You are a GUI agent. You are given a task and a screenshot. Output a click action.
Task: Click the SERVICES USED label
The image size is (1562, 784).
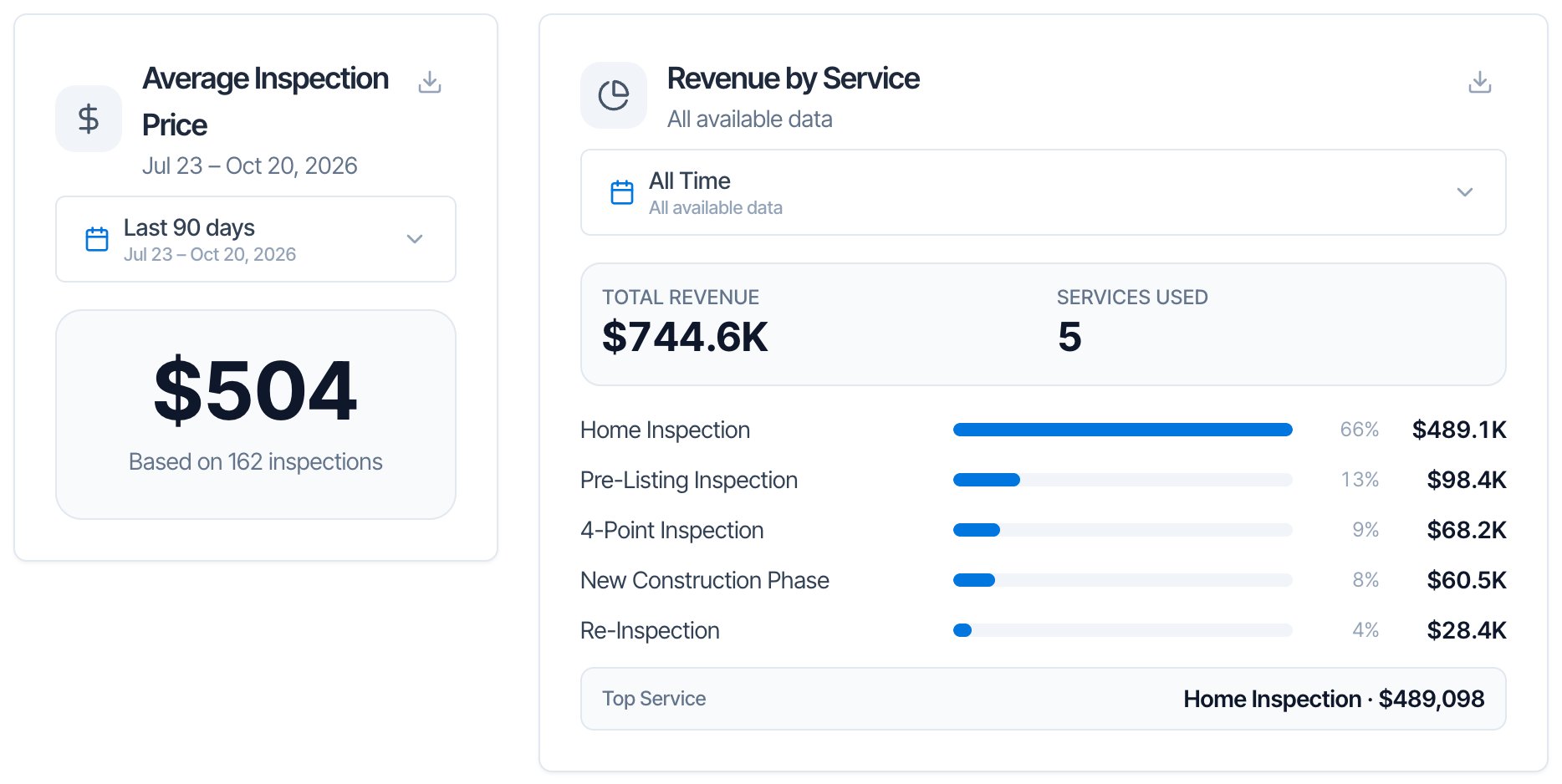pos(1132,298)
